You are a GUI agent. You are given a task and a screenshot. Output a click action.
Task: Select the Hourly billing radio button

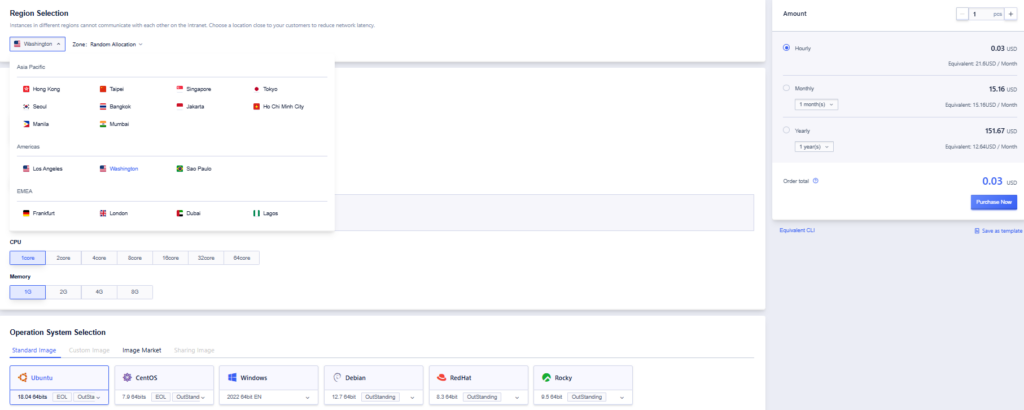pos(787,48)
